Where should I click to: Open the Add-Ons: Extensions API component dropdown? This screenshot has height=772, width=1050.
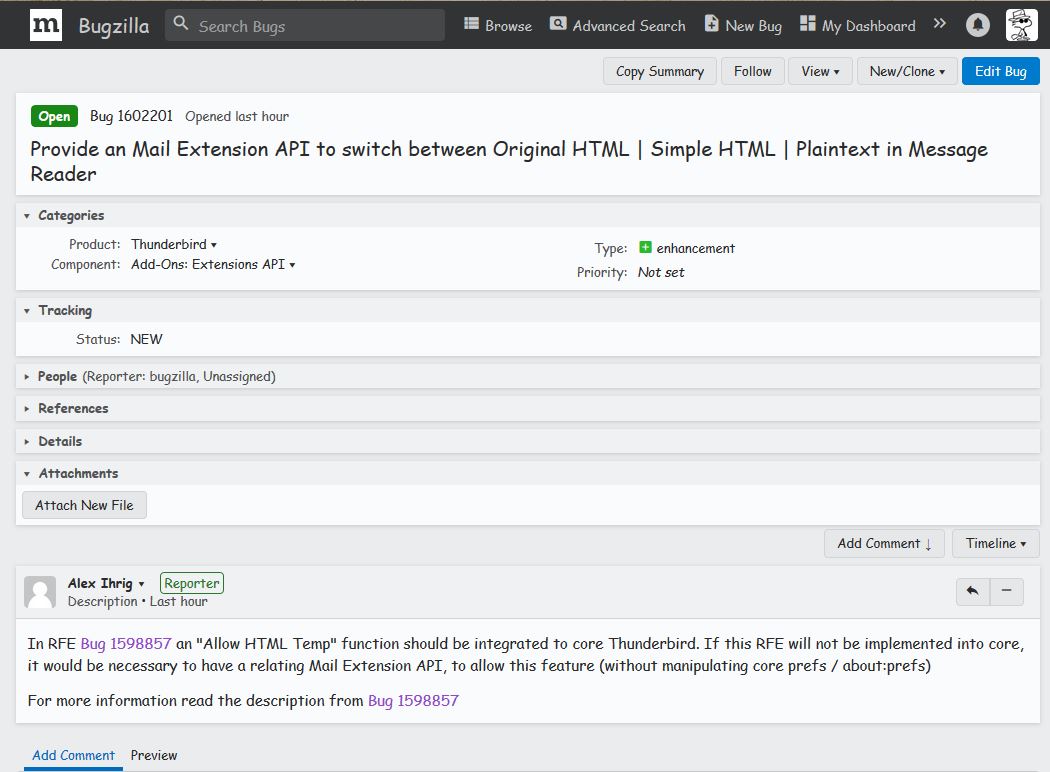(213, 264)
